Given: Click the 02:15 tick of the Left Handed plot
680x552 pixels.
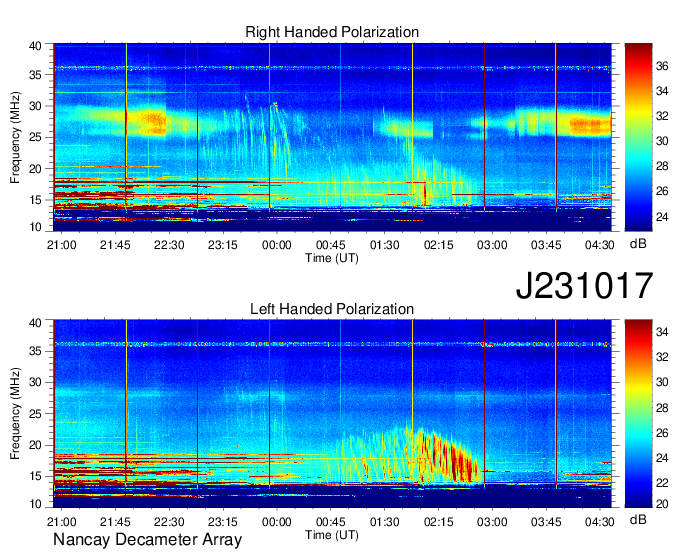Looking at the screenshot, I should coord(438,522).
